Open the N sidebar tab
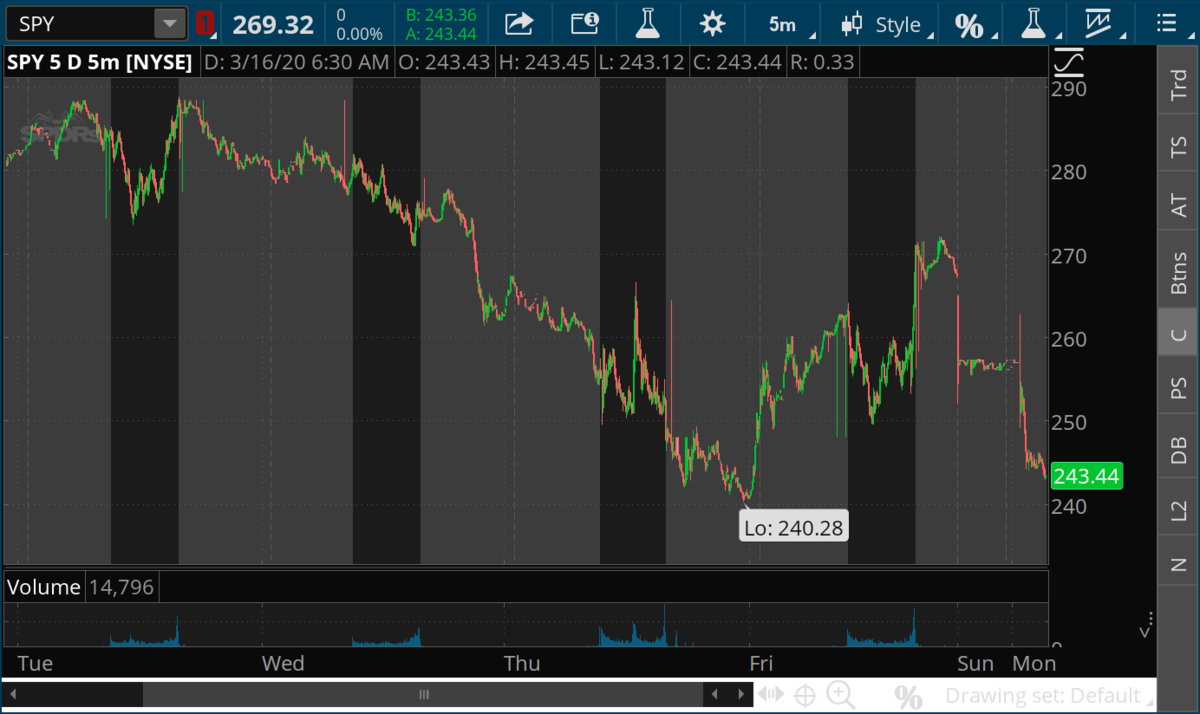 click(1179, 565)
